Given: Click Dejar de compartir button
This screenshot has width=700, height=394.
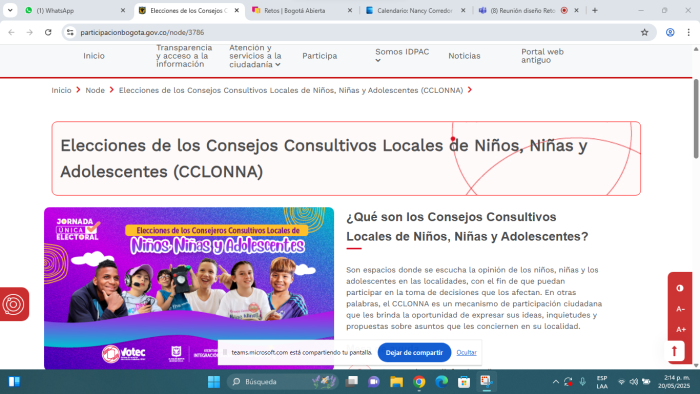Looking at the screenshot, I should tap(414, 353).
